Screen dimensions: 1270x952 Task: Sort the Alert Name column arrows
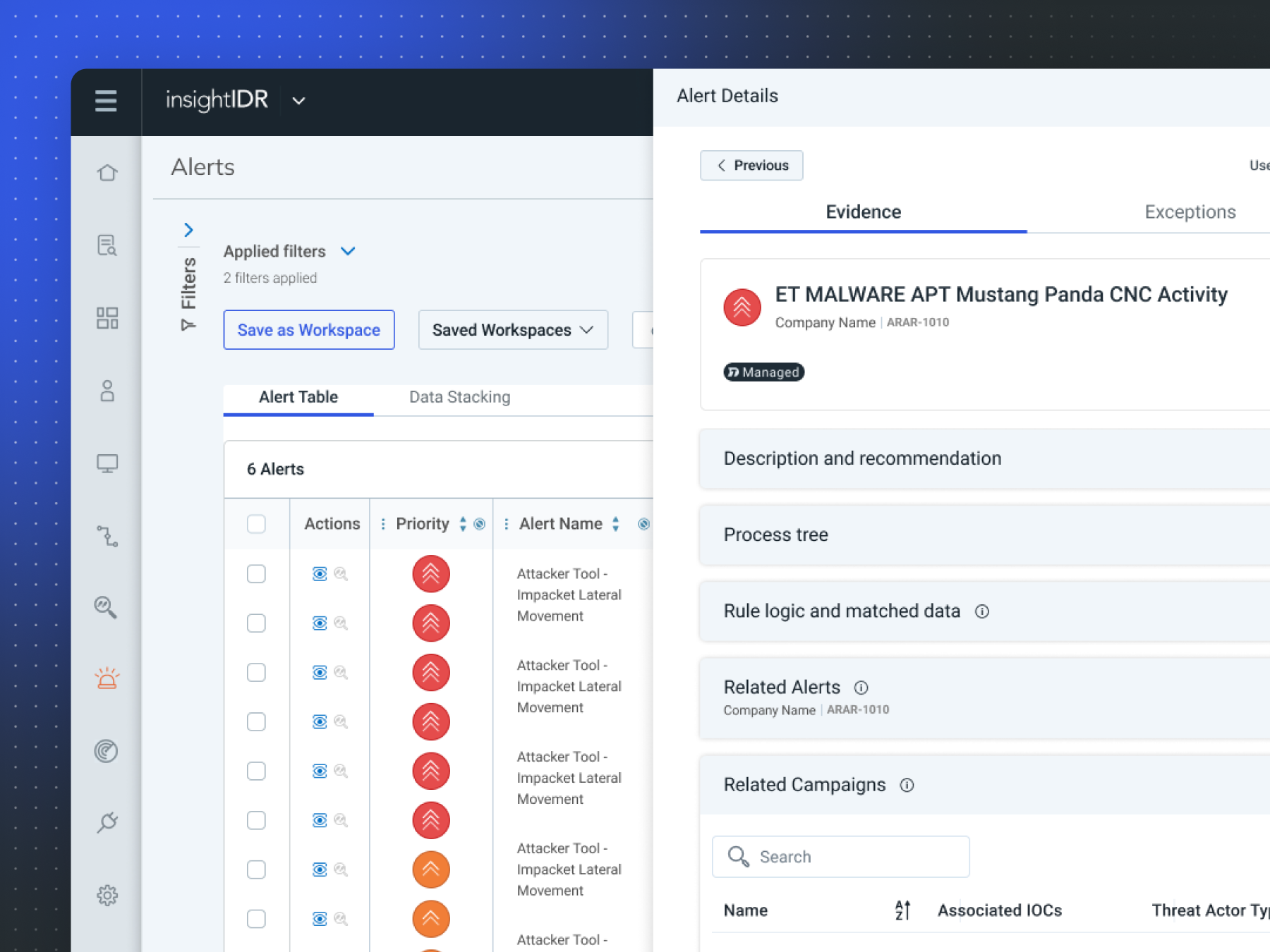616,524
